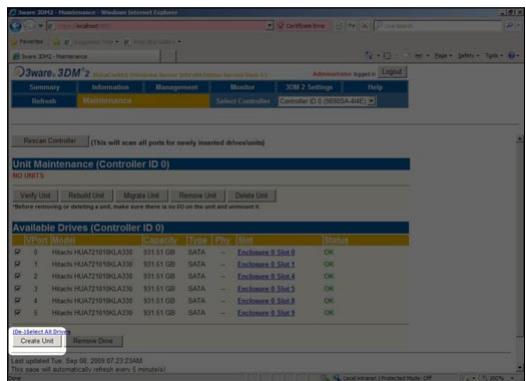Click the Rescan Controller button
The width and height of the screenshot is (526, 381).
(x=50, y=141)
